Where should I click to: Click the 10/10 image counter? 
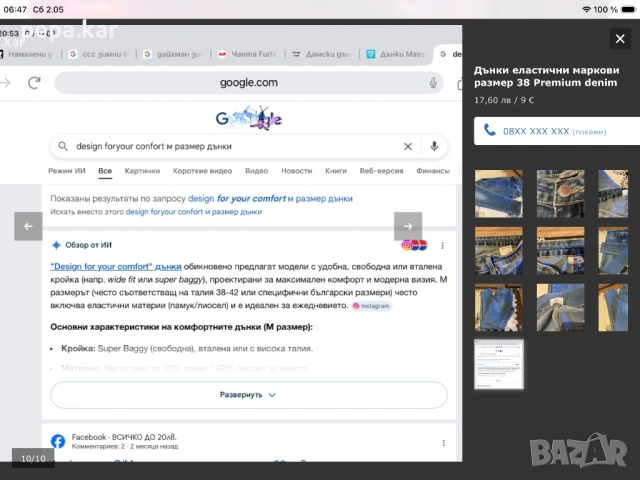tap(33, 458)
